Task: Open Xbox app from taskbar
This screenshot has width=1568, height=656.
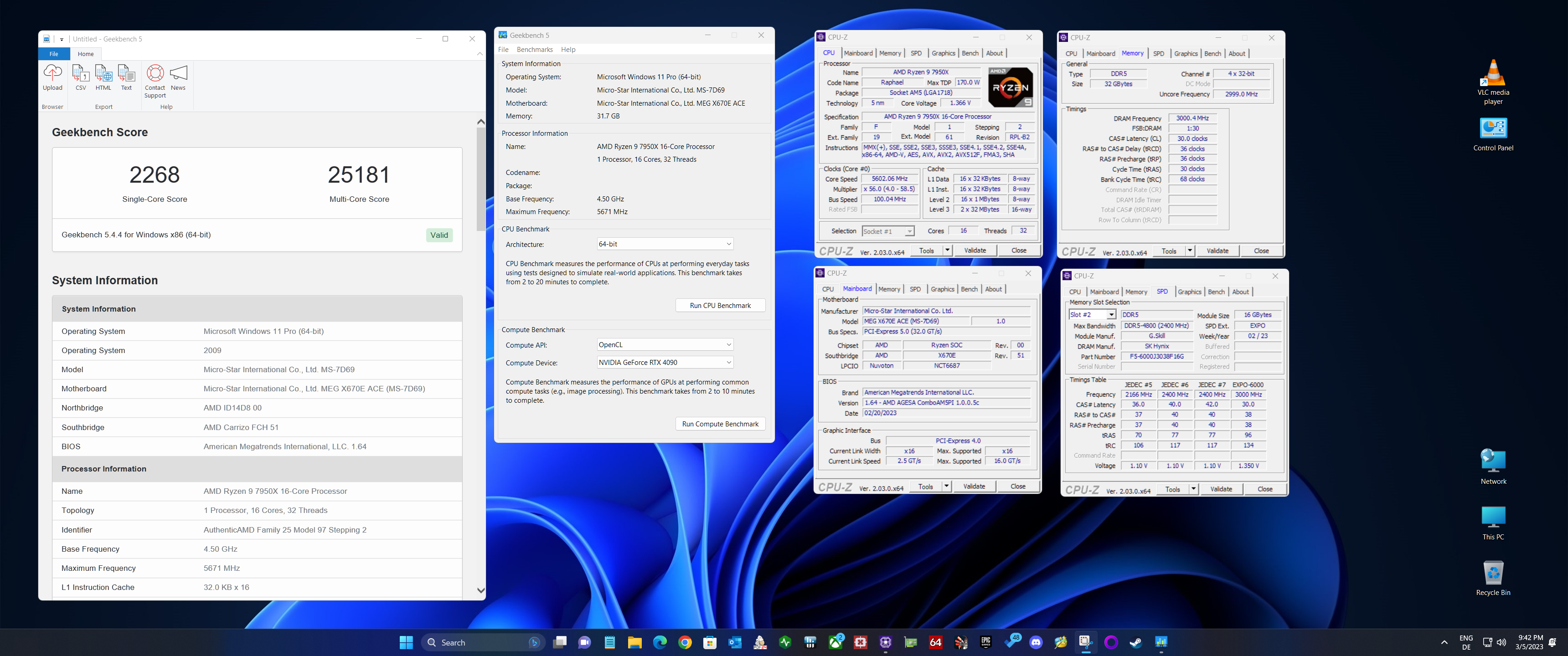Action: [x=836, y=642]
